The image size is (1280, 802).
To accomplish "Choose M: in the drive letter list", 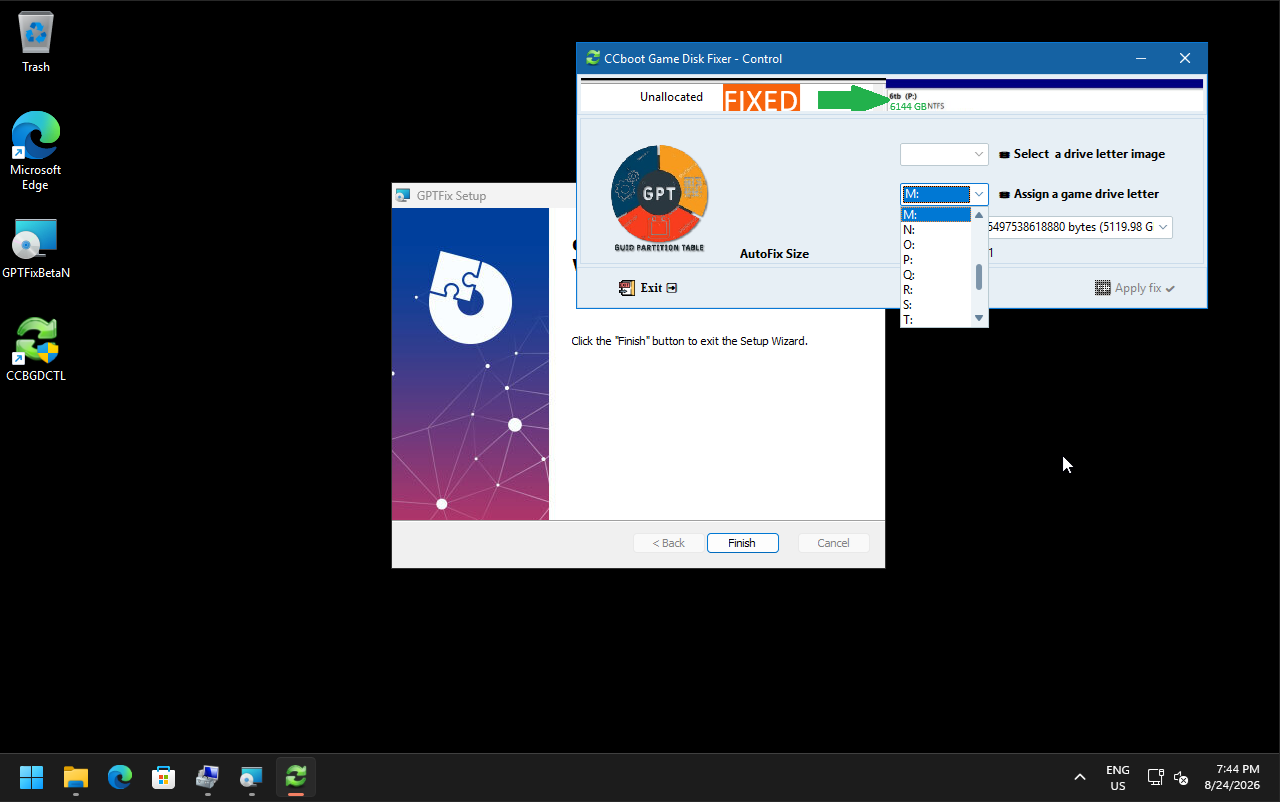I will click(x=936, y=214).
